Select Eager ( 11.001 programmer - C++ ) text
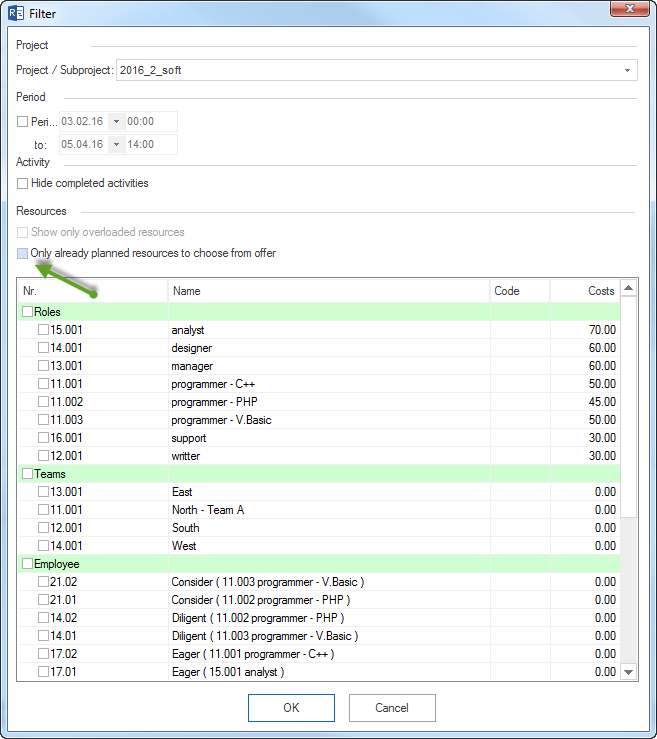657x739 pixels. [x=253, y=654]
